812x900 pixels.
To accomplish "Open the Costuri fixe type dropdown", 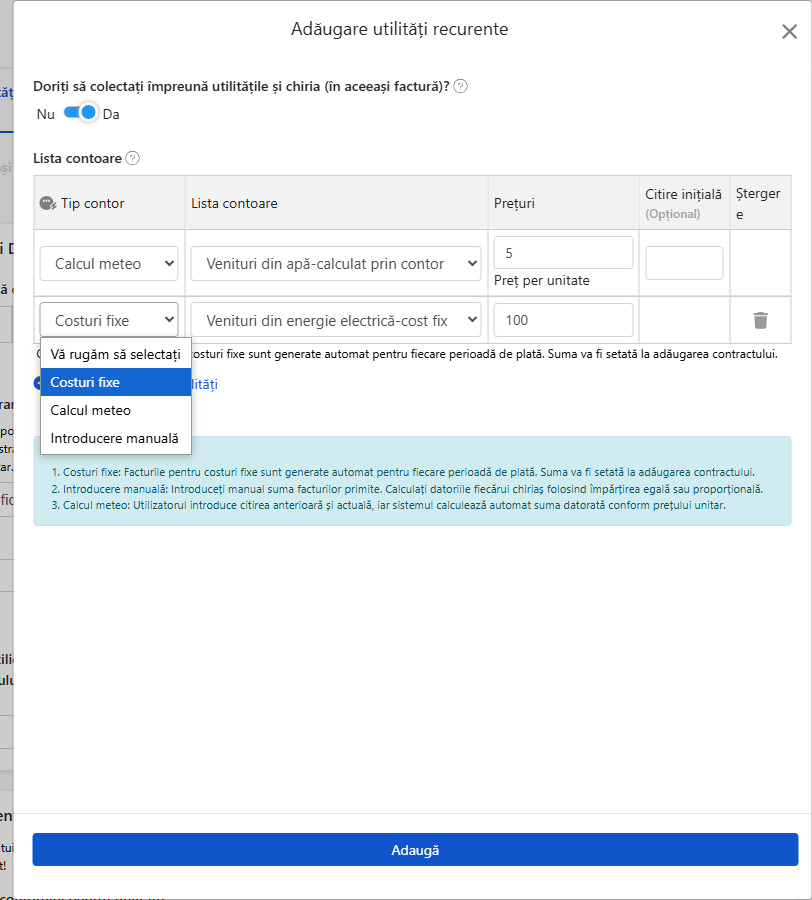I will (109, 320).
